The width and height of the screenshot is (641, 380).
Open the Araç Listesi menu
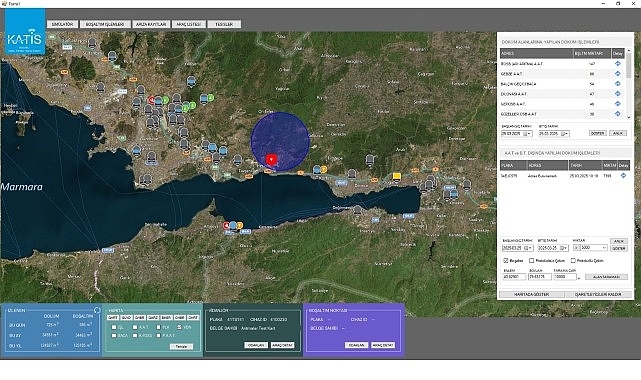[x=188, y=24]
